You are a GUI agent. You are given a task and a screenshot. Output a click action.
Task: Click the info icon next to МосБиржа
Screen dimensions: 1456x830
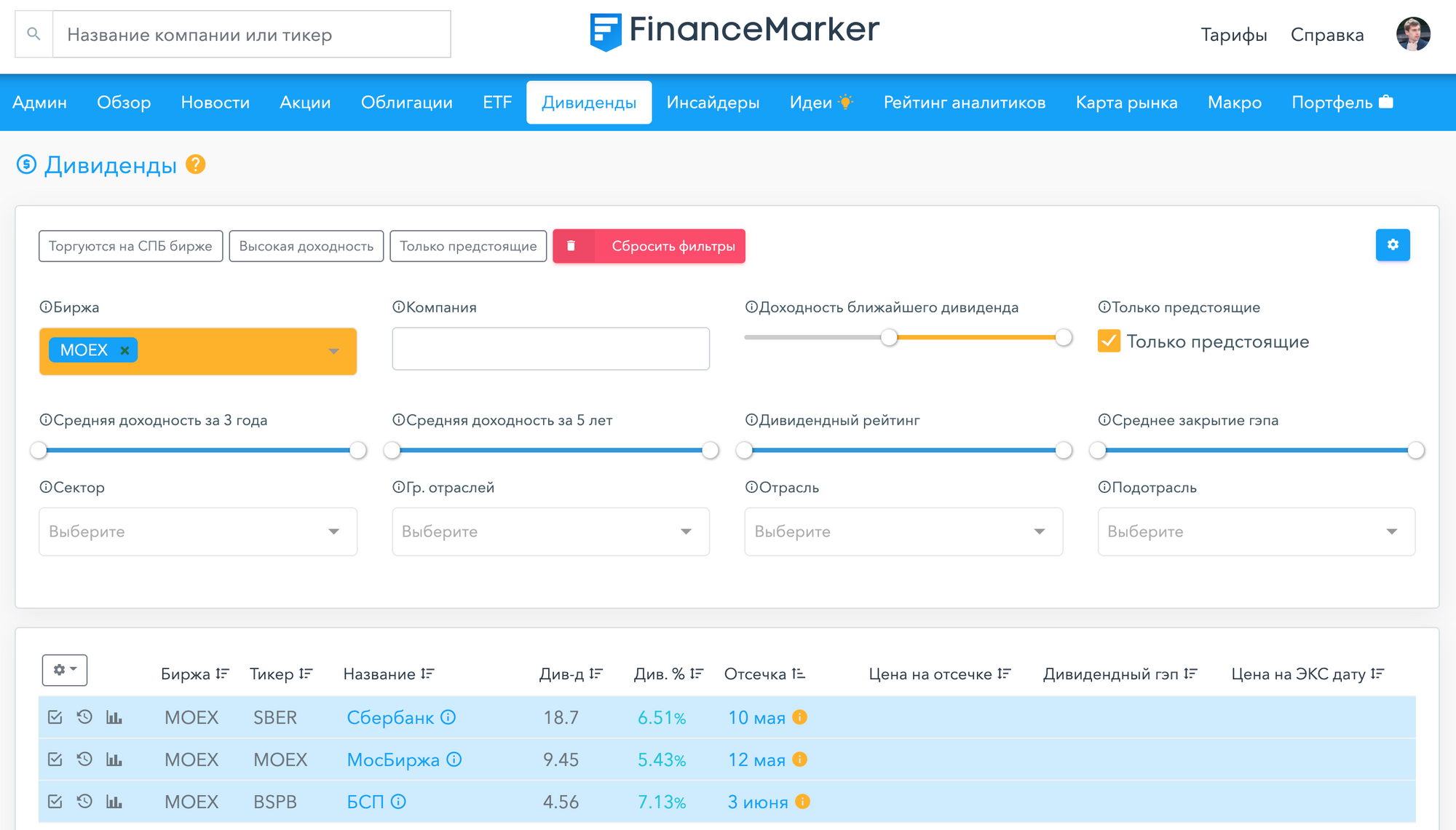[454, 759]
